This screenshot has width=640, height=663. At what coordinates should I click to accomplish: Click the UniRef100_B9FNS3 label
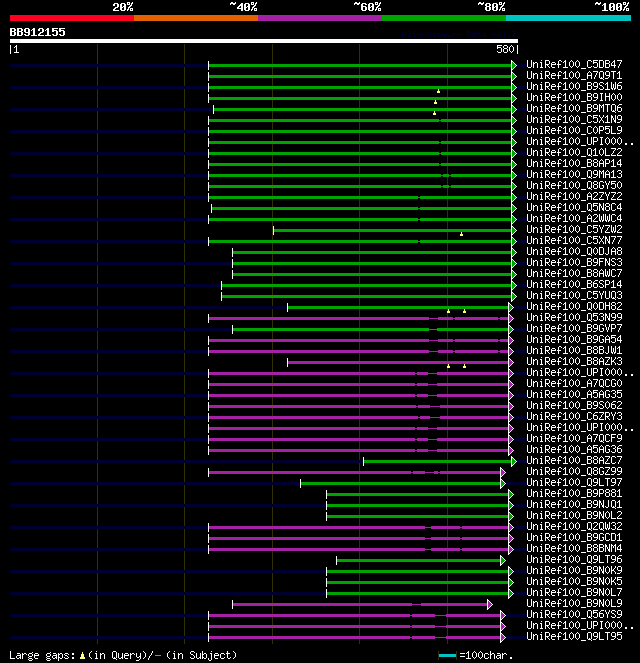coord(574,262)
